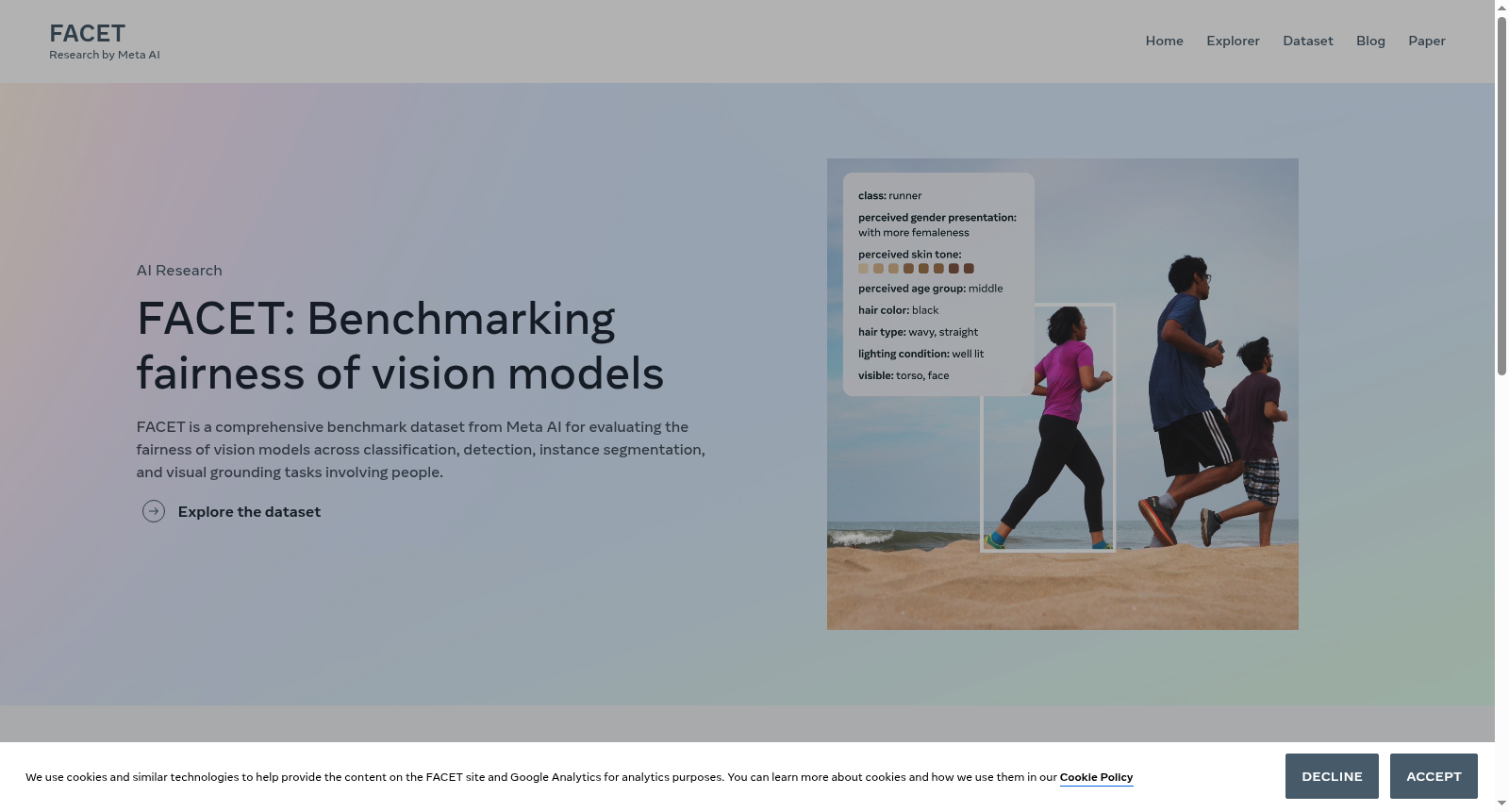Click the 'FACET is a comprehensive benchmark dataset' paragraph
The height and width of the screenshot is (812, 1509).
pos(421,450)
